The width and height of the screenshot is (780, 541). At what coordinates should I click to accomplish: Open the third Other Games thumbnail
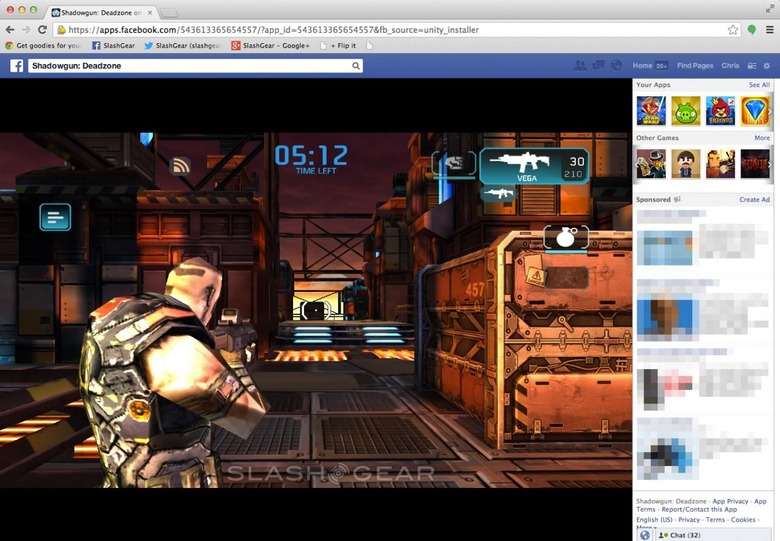(x=720, y=164)
